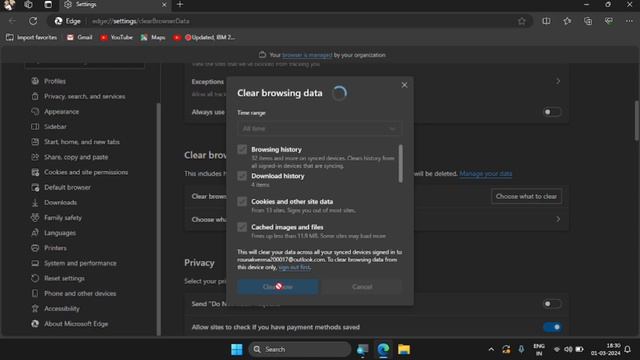Click the Family safety icon
The image size is (640, 360).
point(35,218)
